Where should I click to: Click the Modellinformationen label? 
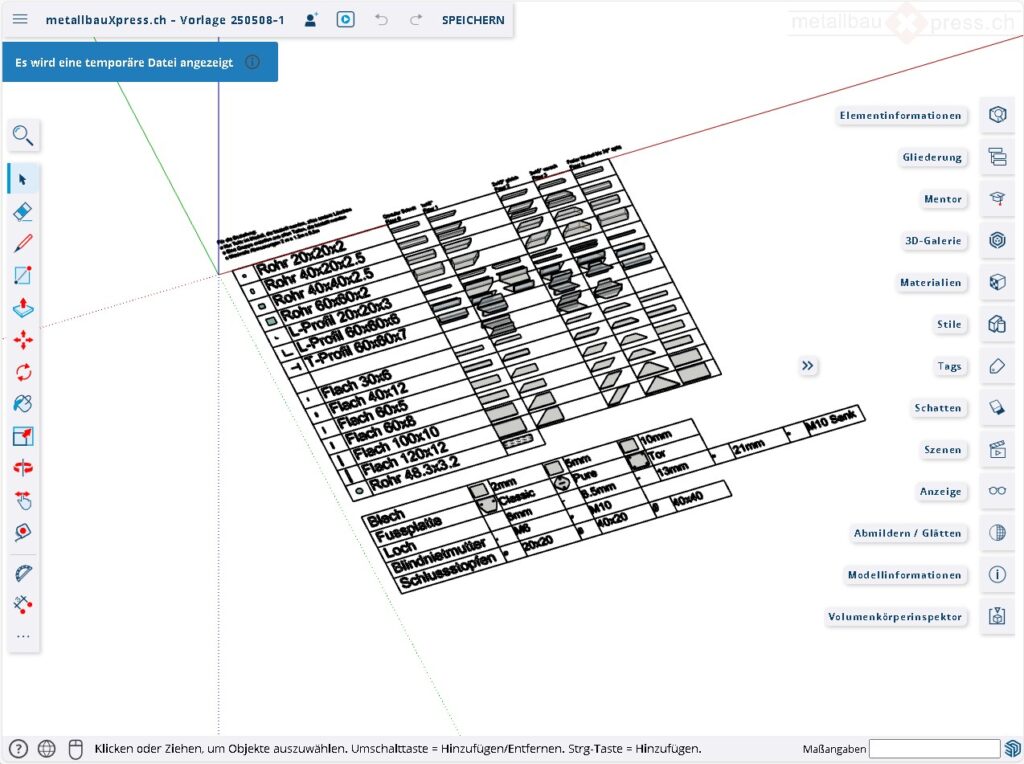point(904,575)
